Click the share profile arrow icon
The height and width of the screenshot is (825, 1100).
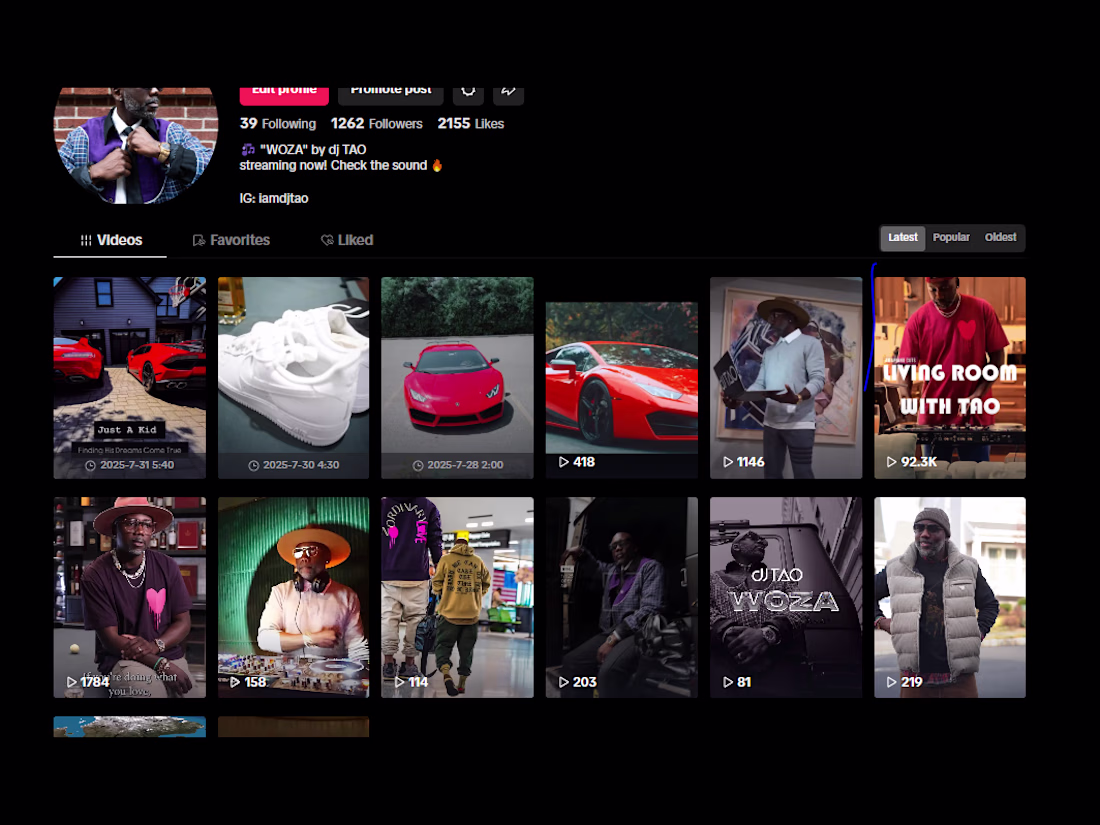click(x=509, y=92)
